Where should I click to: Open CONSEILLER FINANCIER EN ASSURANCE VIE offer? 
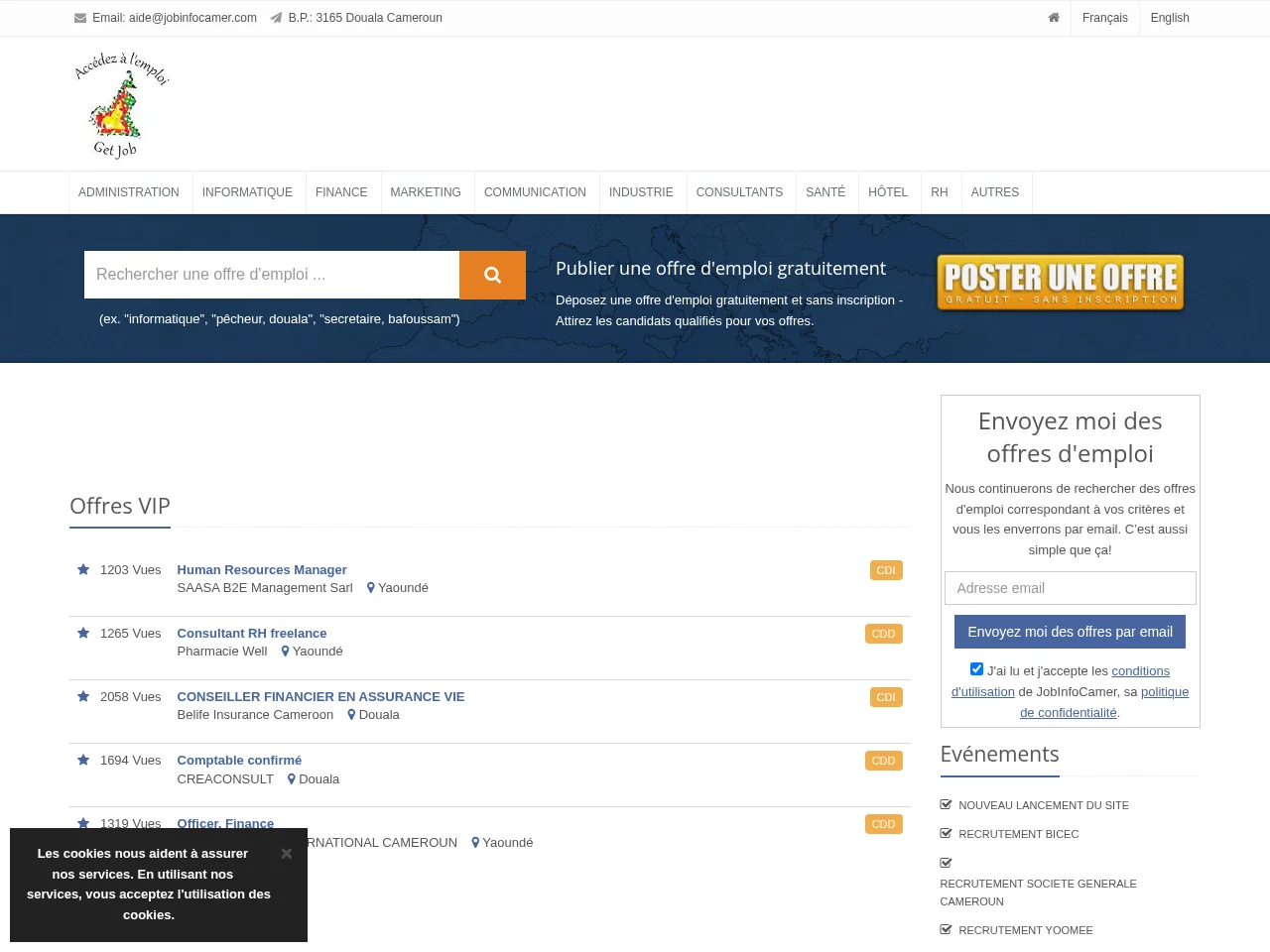tap(320, 696)
